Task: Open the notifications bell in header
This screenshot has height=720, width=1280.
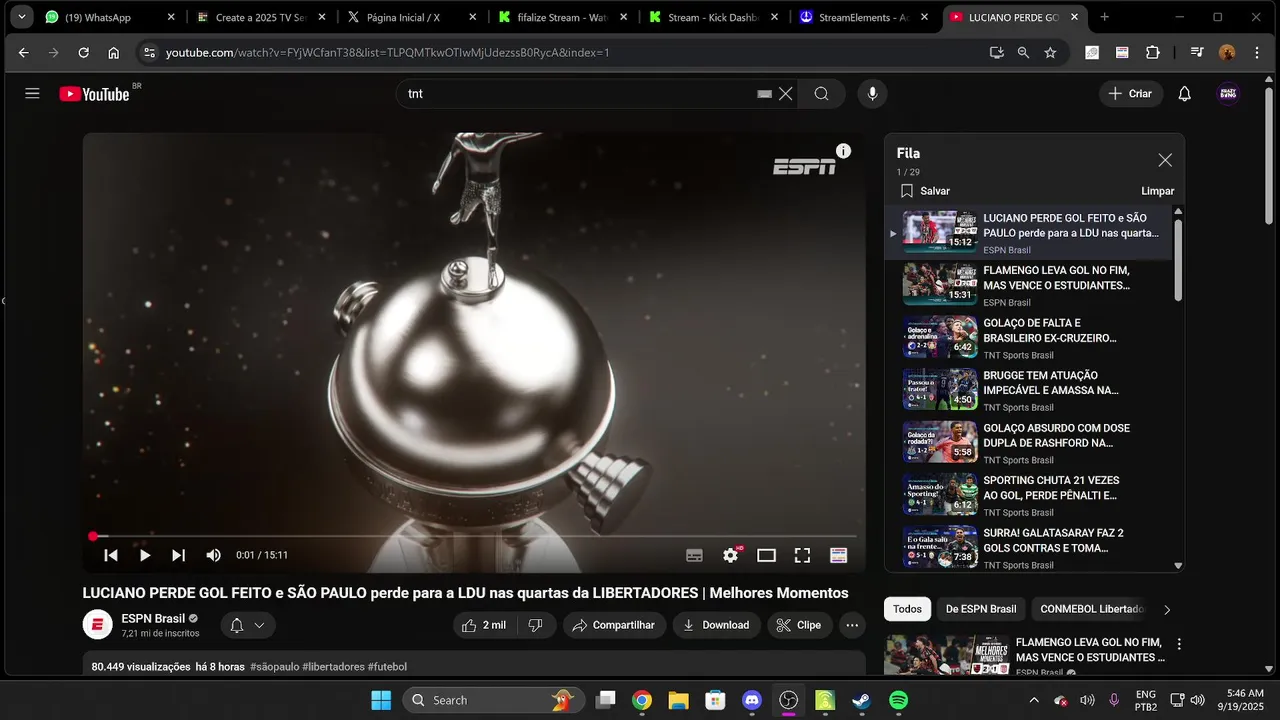Action: point(1184,94)
